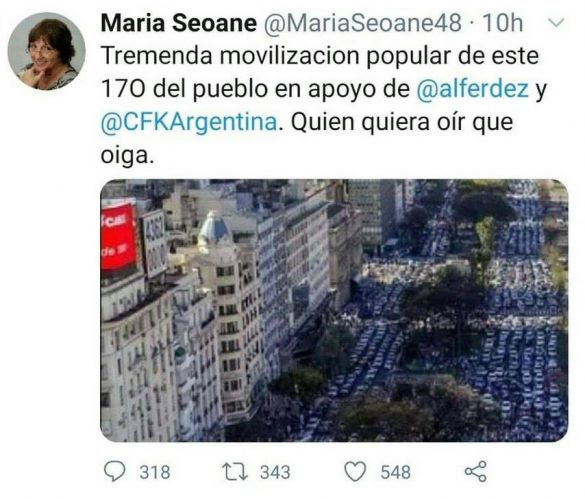The image size is (585, 499).
Task: Open the tweet options chevron menu
Action: click(x=556, y=23)
